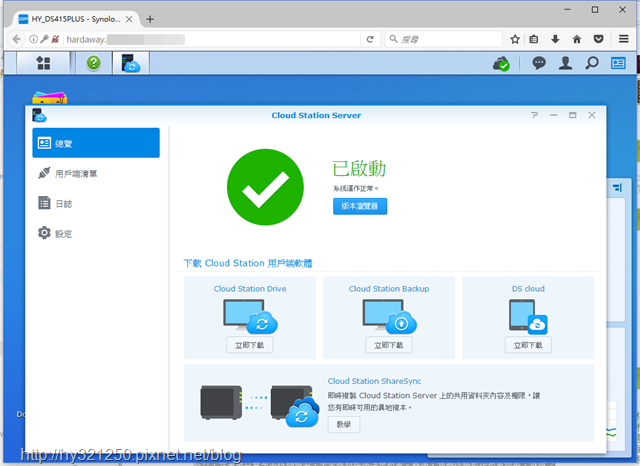Close the HY_DS415PLUS browser tab
The height and width of the screenshot is (466, 640).
tap(129, 19)
